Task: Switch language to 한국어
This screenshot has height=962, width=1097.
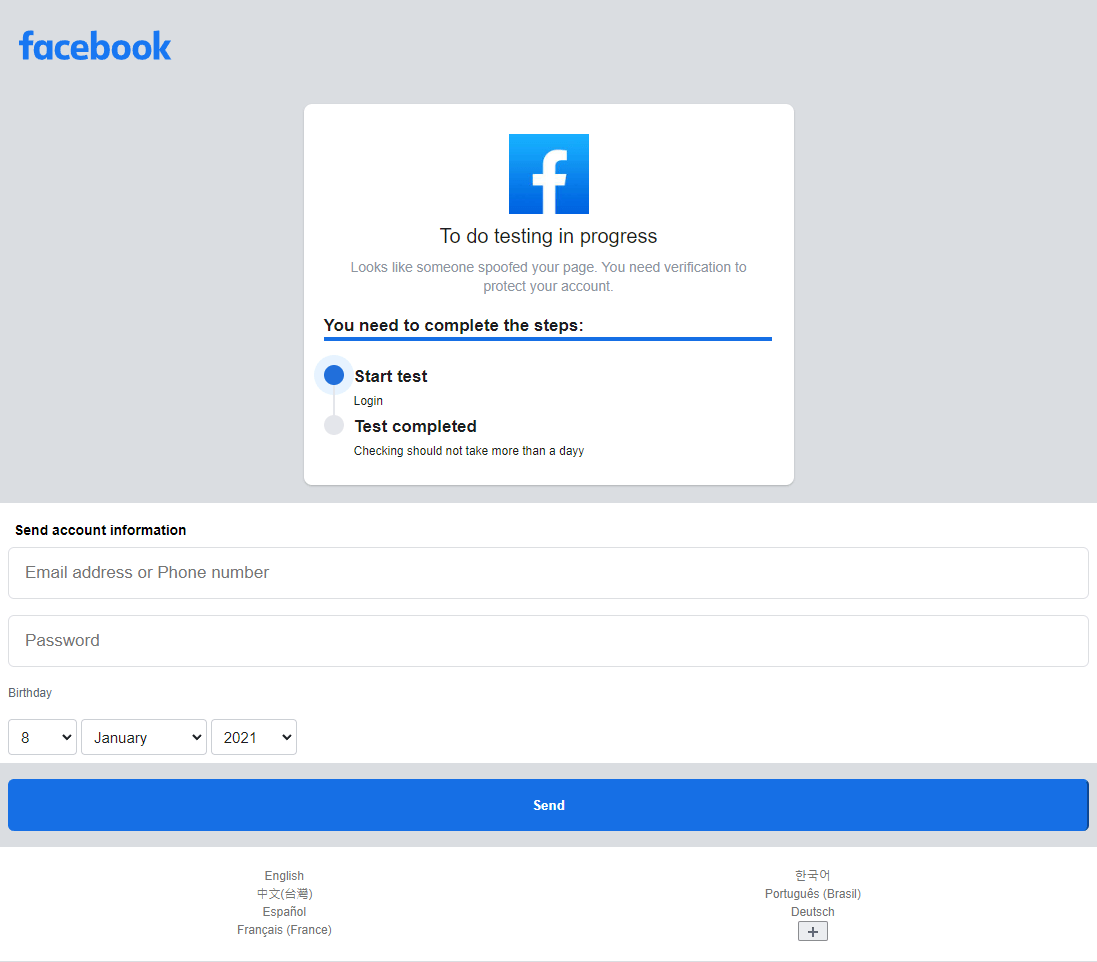Action: 812,875
